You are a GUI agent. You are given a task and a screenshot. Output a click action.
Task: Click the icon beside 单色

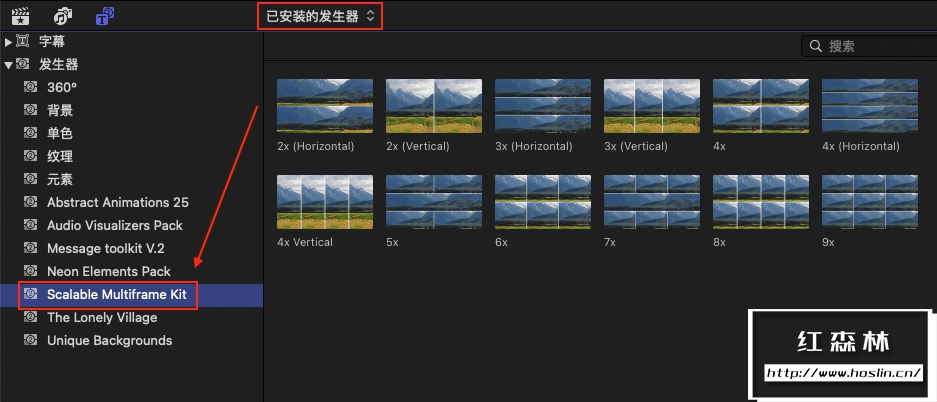point(30,133)
